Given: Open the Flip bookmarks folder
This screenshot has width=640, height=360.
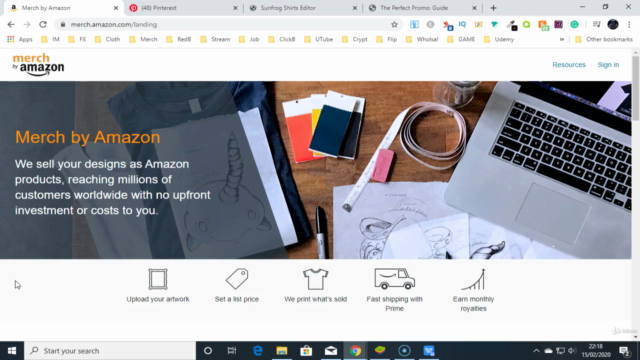Looking at the screenshot, I should click(x=387, y=39).
